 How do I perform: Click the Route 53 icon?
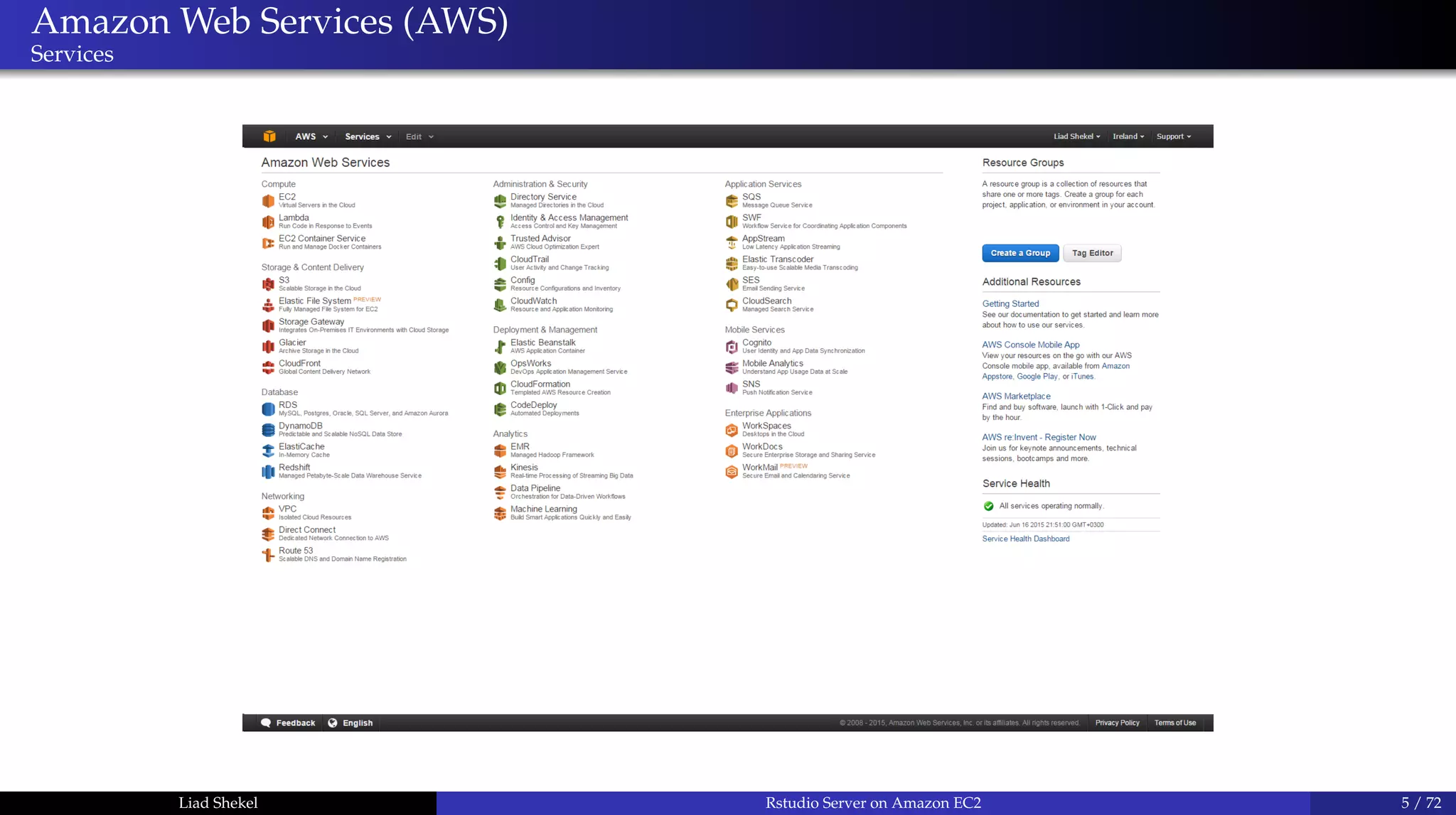click(268, 555)
